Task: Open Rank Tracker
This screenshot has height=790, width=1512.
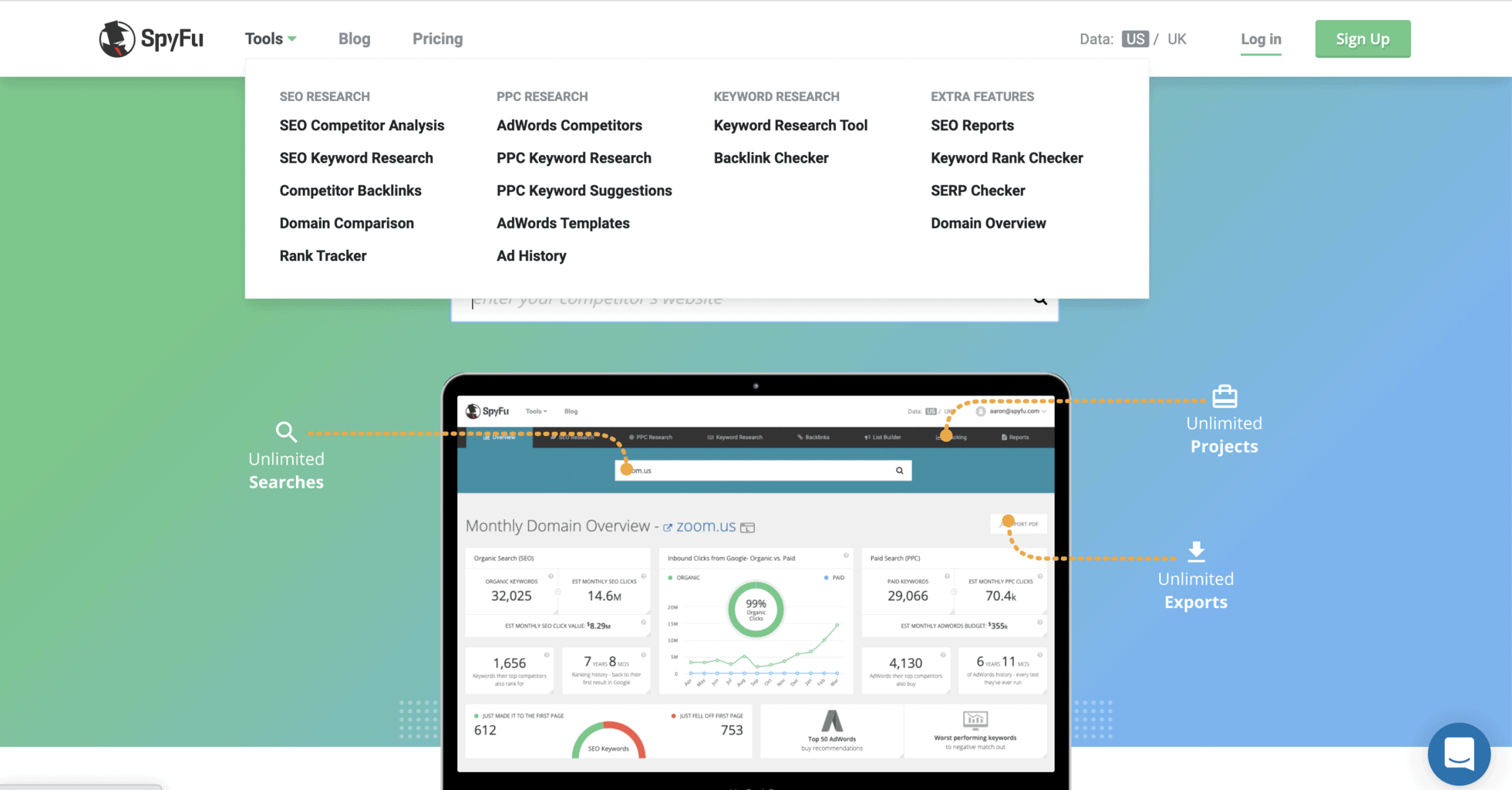Action: tap(322, 255)
